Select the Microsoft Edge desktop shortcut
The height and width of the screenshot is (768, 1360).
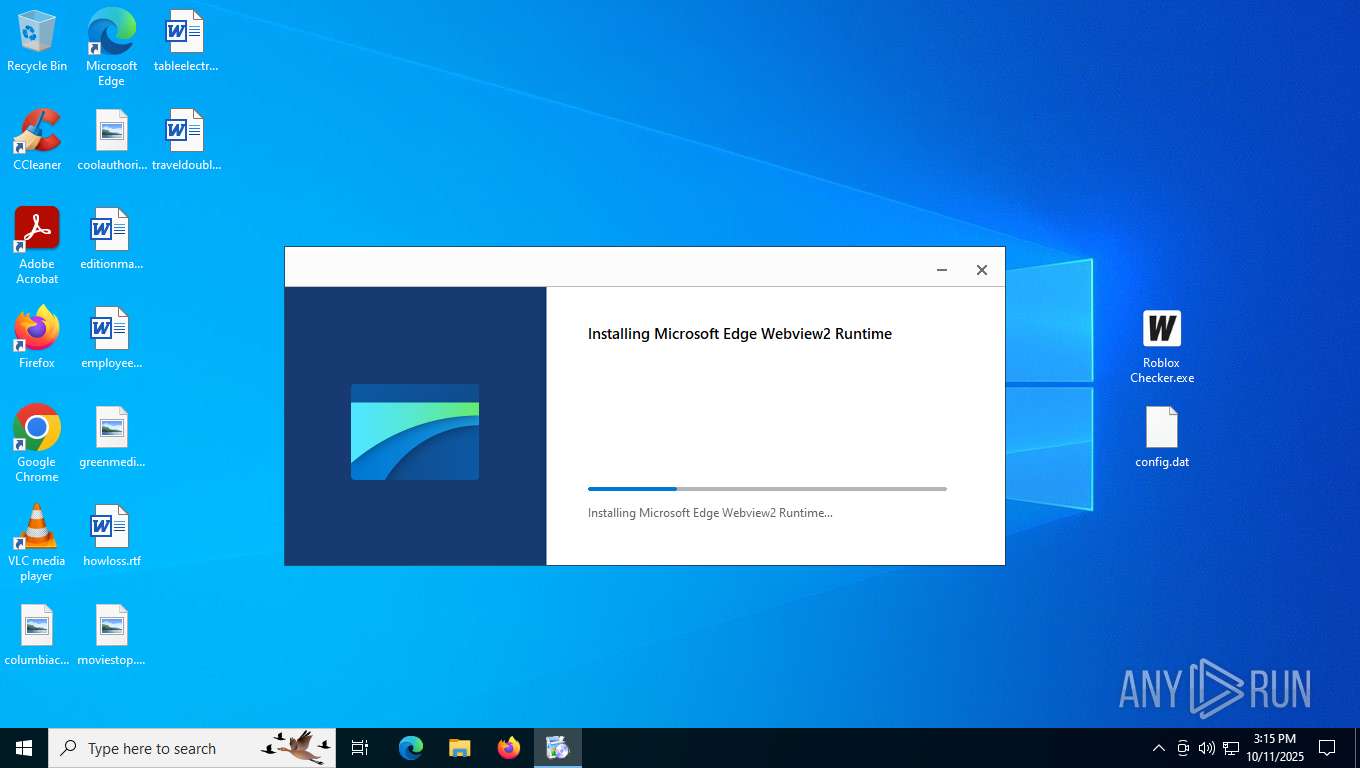pyautogui.click(x=111, y=47)
